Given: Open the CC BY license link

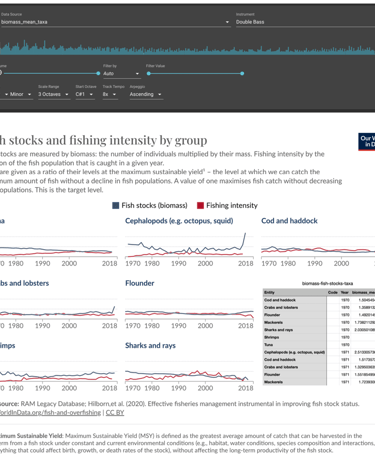Looking at the screenshot, I should tap(115, 413).
